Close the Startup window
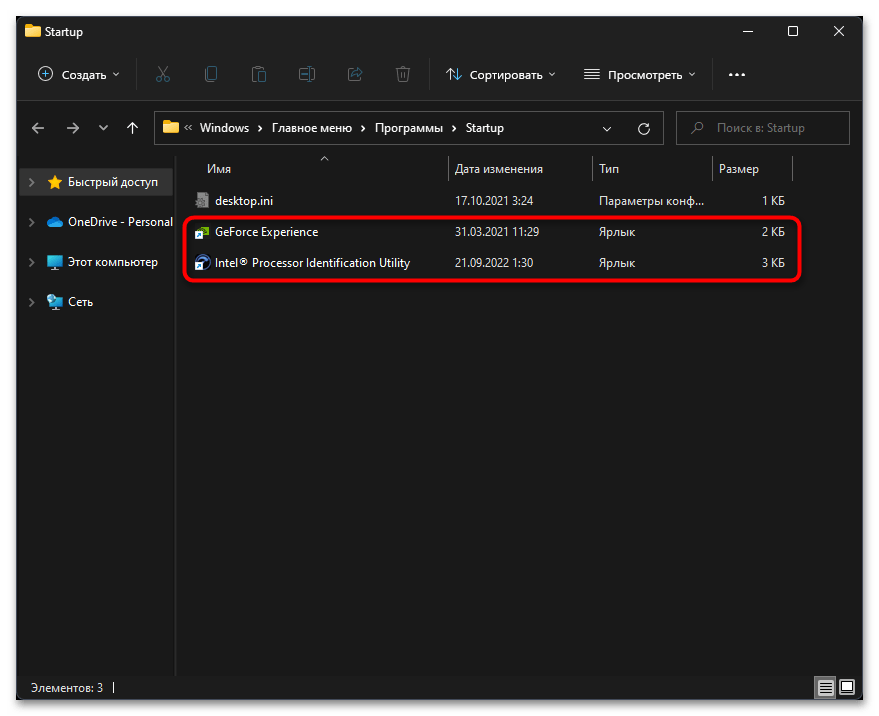Image resolution: width=879 pixels, height=716 pixels. [x=839, y=31]
